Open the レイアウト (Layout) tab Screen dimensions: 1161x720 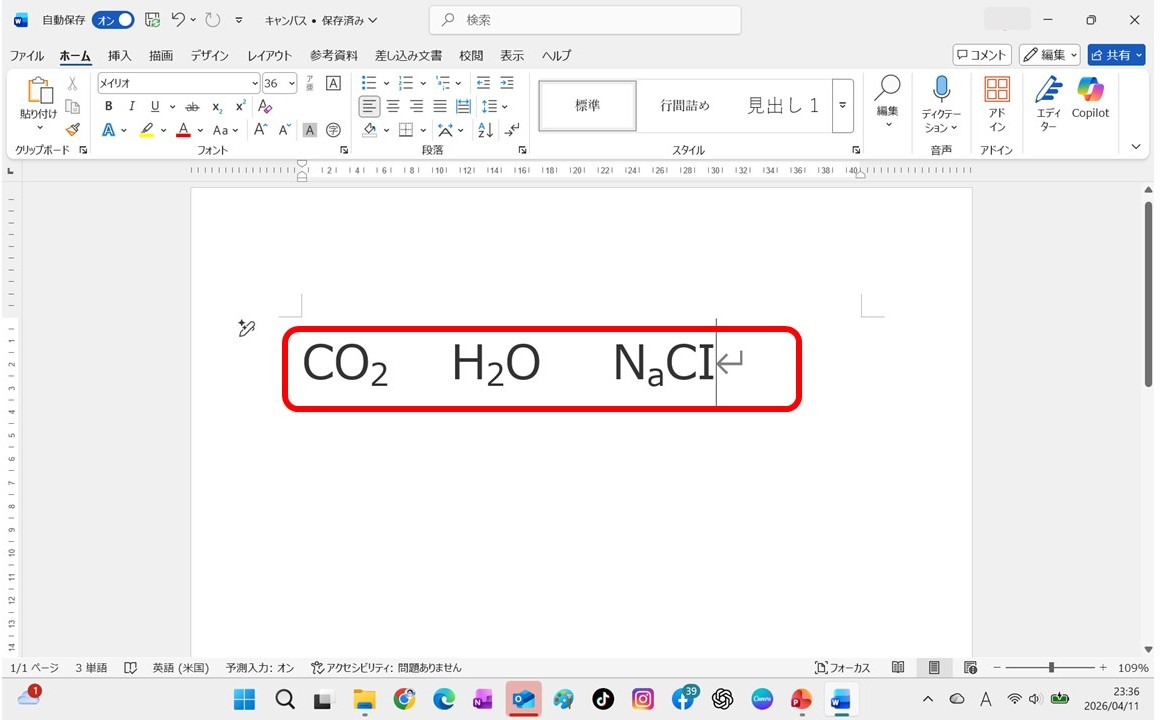coord(270,56)
